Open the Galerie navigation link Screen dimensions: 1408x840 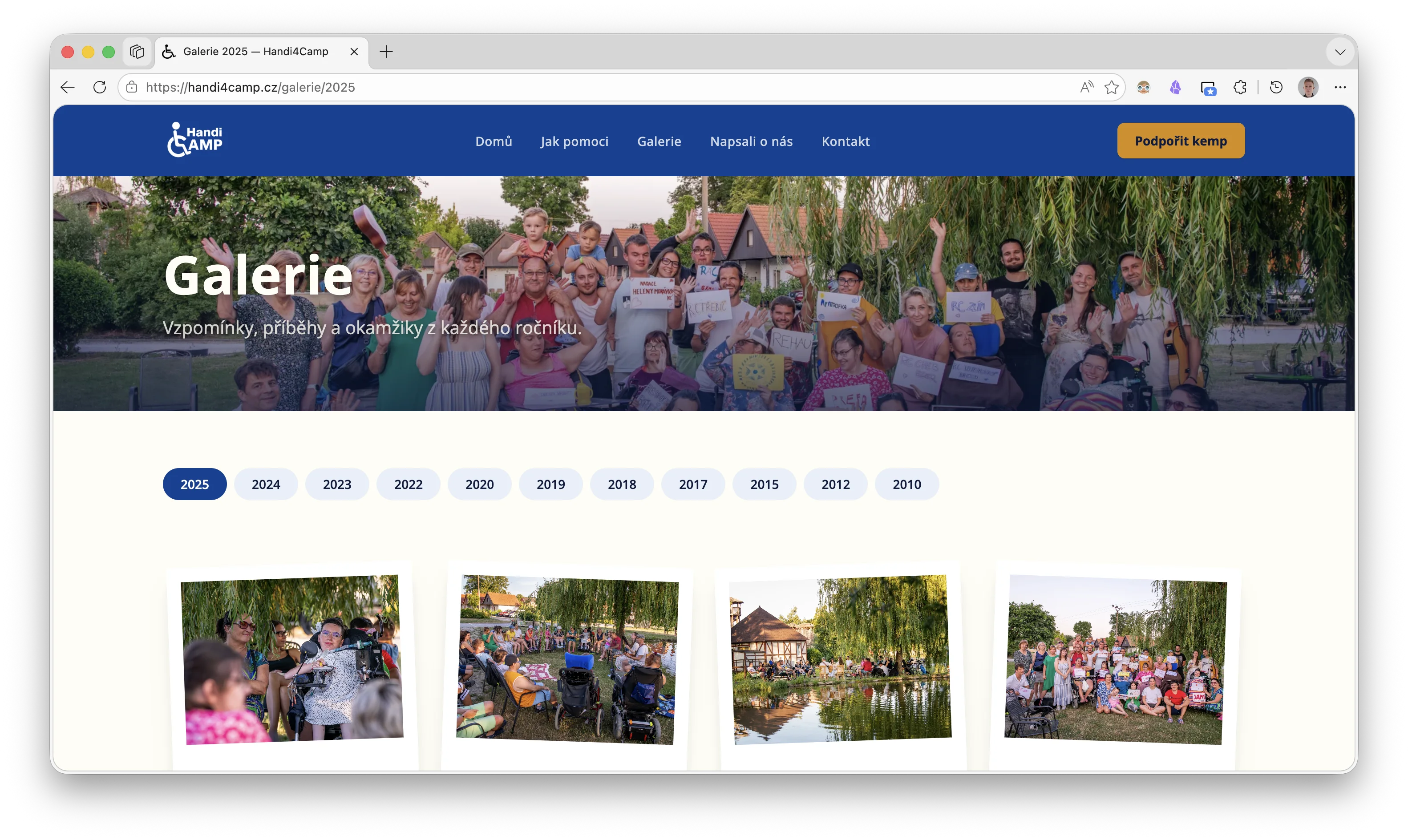click(659, 141)
